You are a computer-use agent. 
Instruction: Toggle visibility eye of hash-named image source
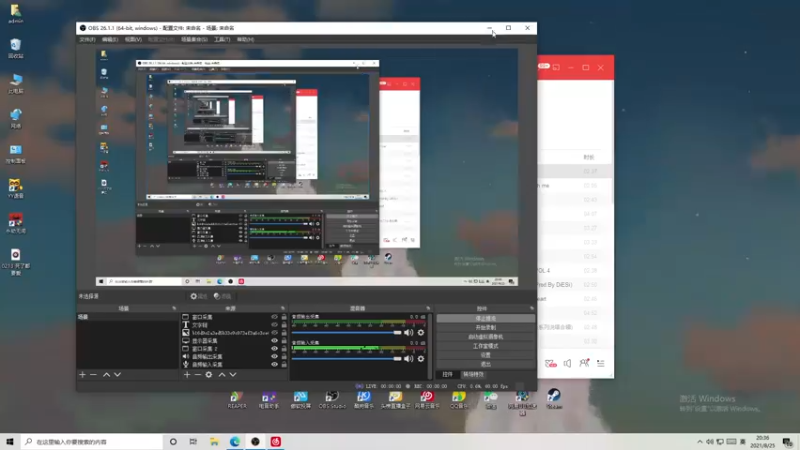pos(274,333)
